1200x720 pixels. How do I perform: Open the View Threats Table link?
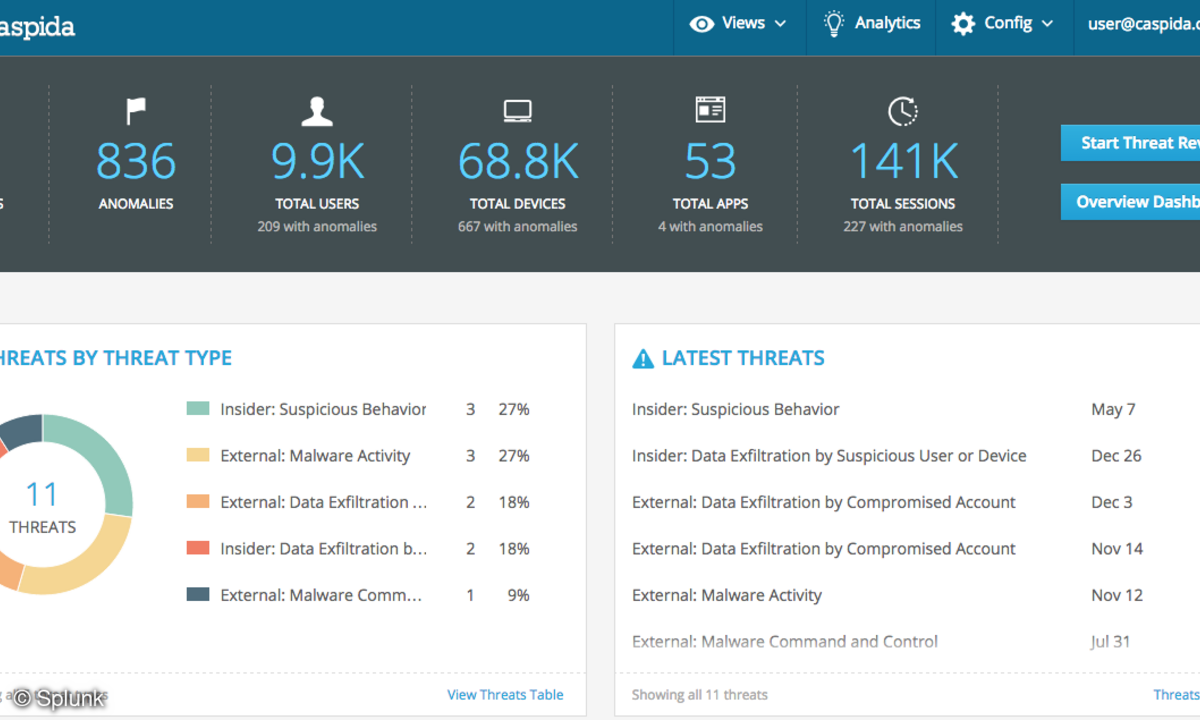point(505,695)
